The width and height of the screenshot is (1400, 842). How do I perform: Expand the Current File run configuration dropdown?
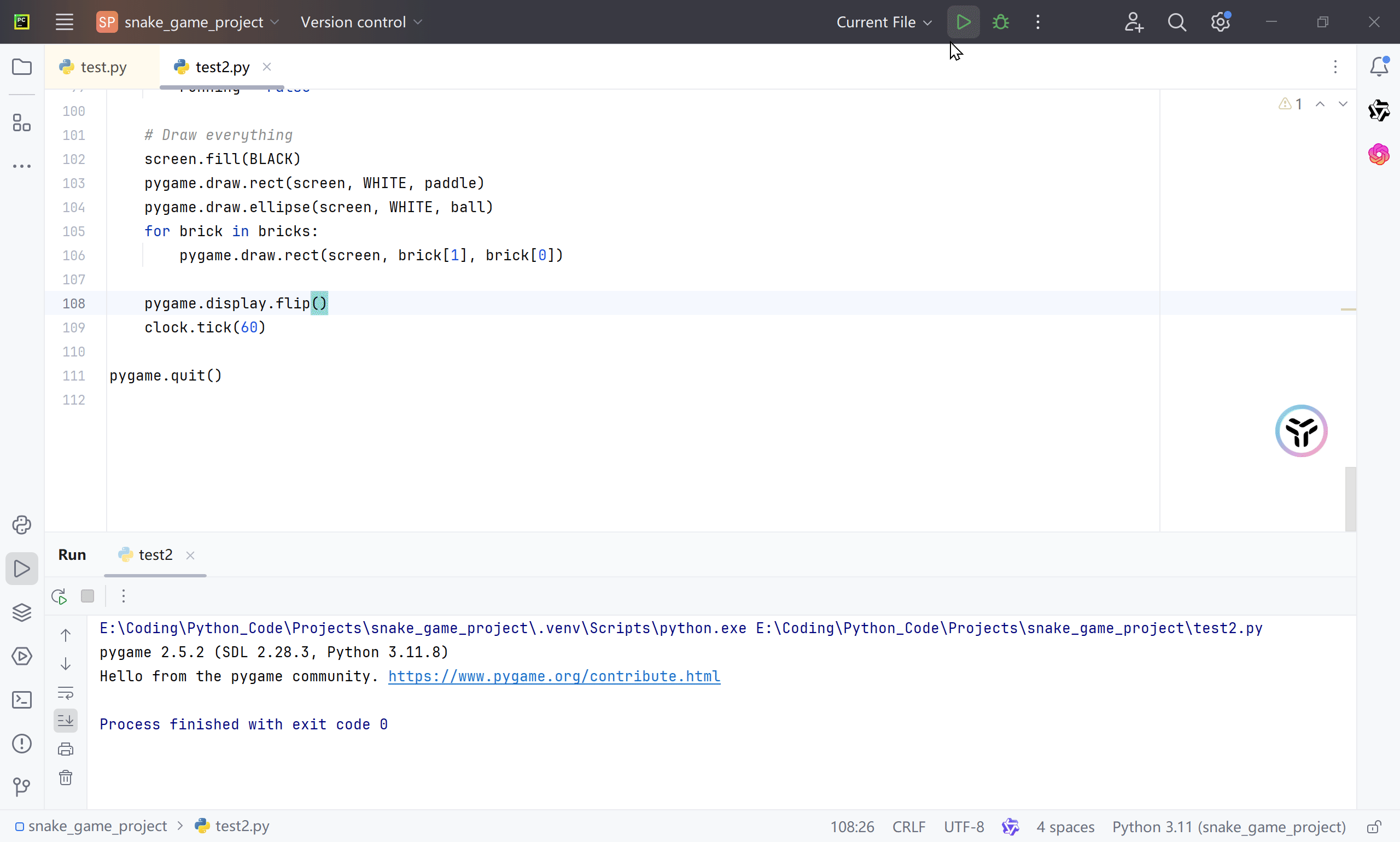click(x=884, y=22)
